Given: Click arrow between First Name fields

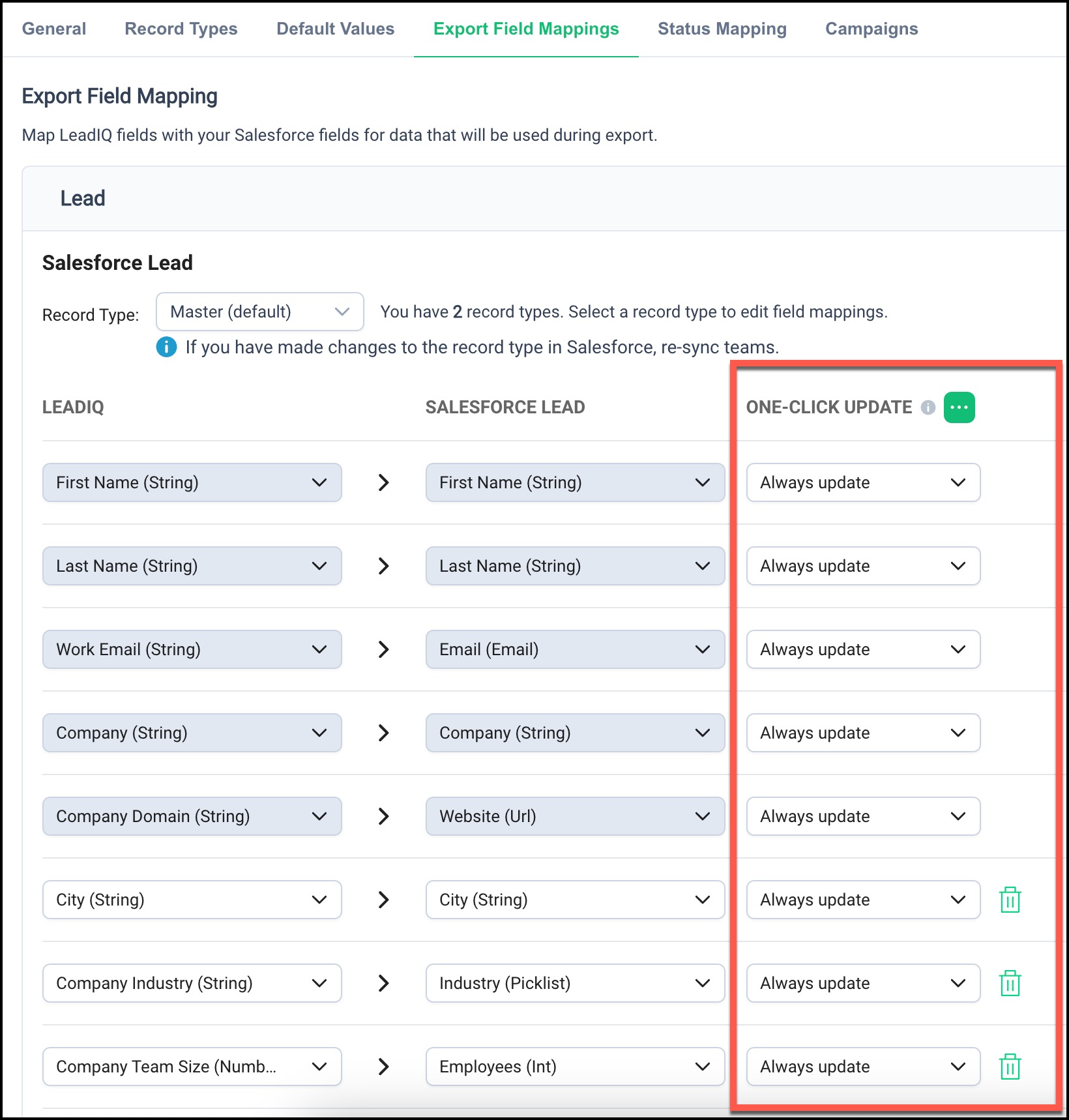Looking at the screenshot, I should pos(383,482).
